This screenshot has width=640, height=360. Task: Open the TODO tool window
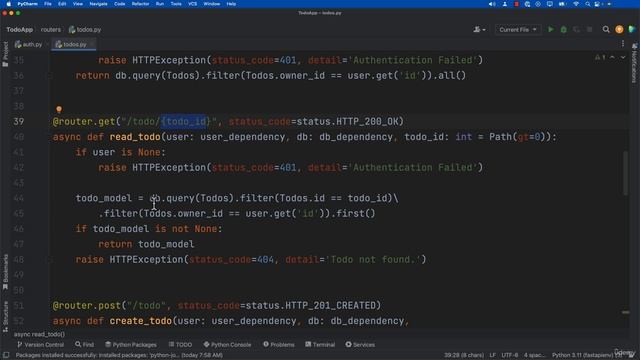[180, 344]
